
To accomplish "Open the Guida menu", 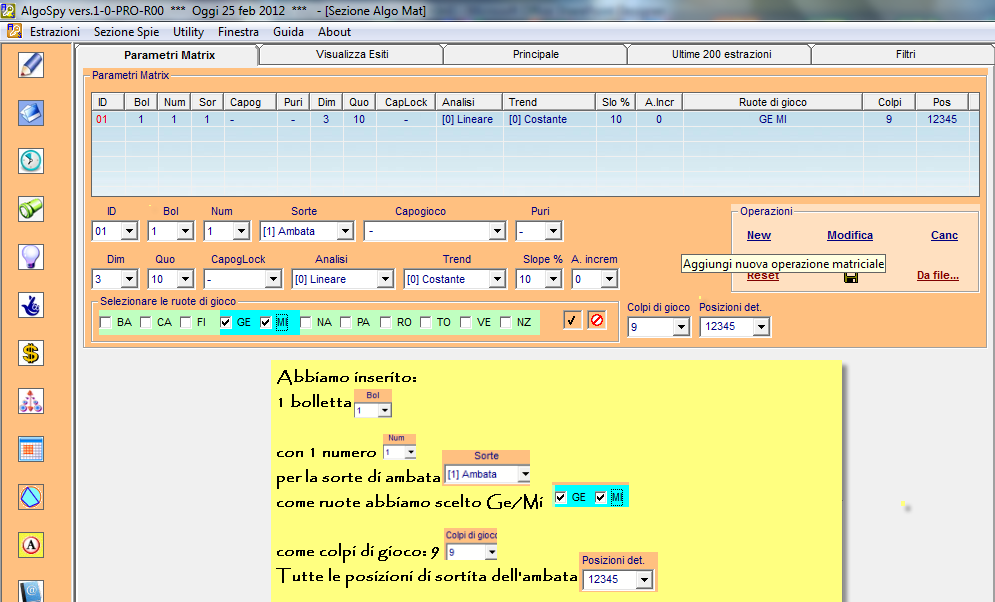I will point(288,32).
